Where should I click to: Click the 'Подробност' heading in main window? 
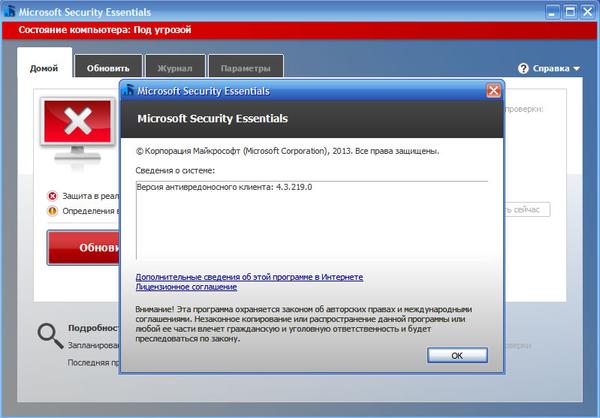(x=94, y=328)
